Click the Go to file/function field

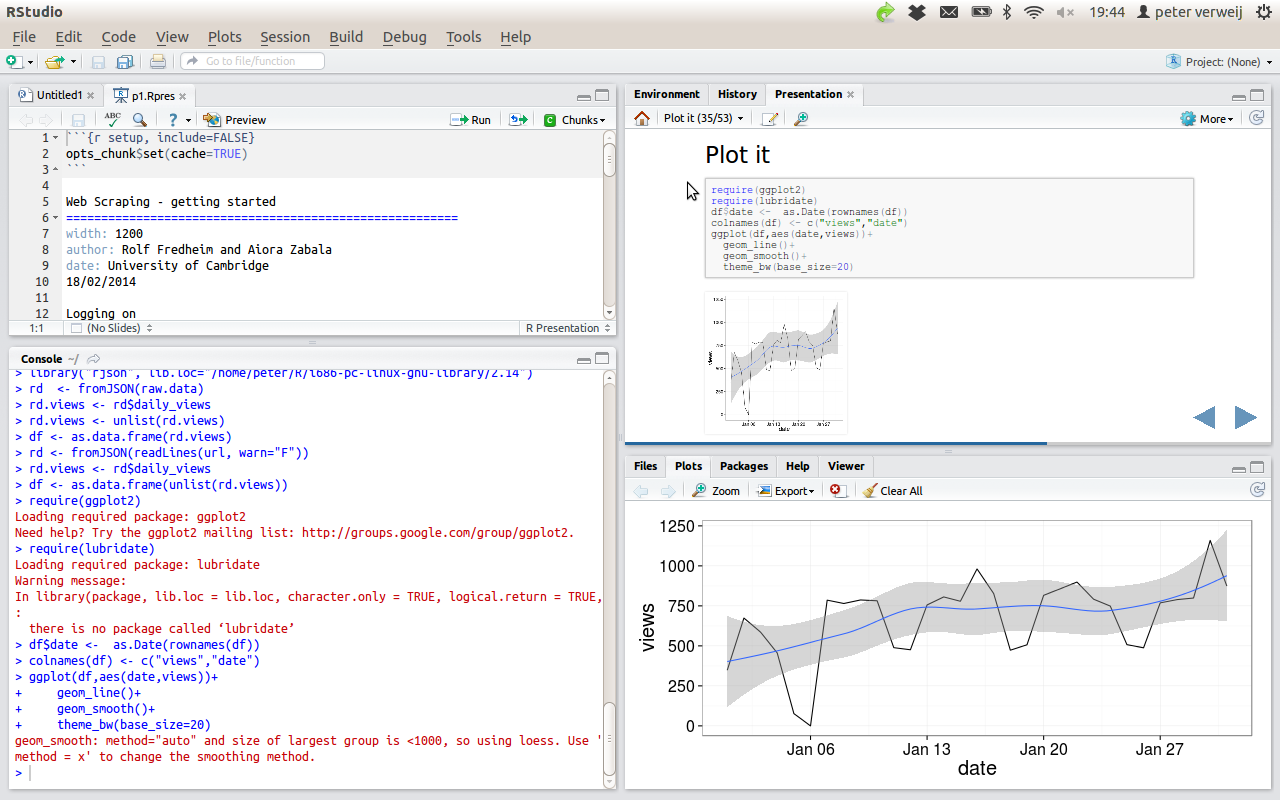pos(252,61)
